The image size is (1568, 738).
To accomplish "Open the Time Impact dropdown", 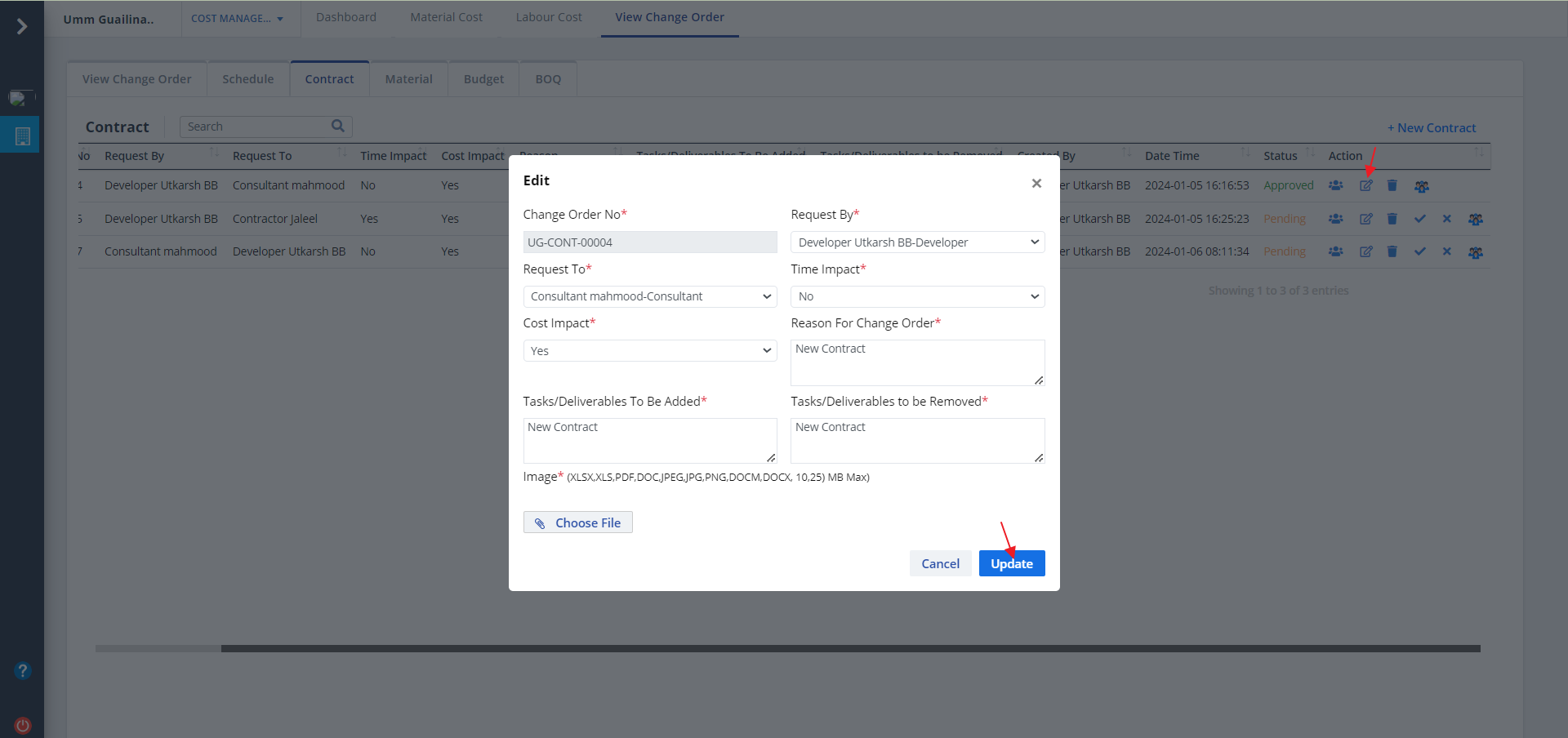I will click(x=917, y=296).
